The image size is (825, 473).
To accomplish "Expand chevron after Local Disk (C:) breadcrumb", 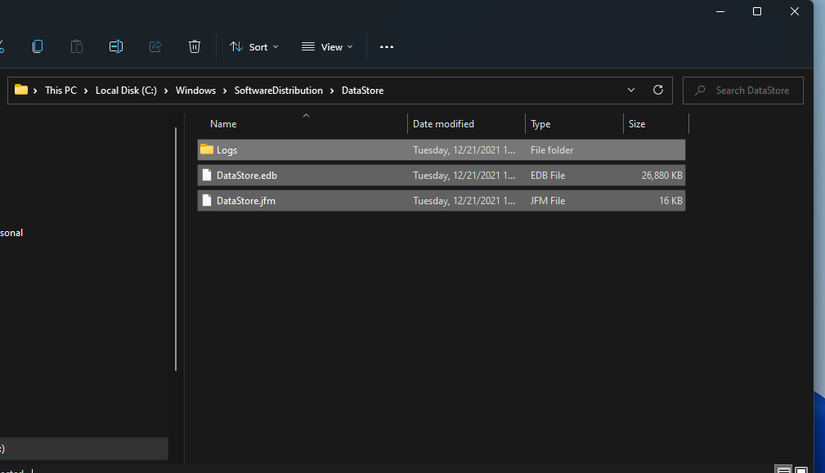I will [x=166, y=91].
